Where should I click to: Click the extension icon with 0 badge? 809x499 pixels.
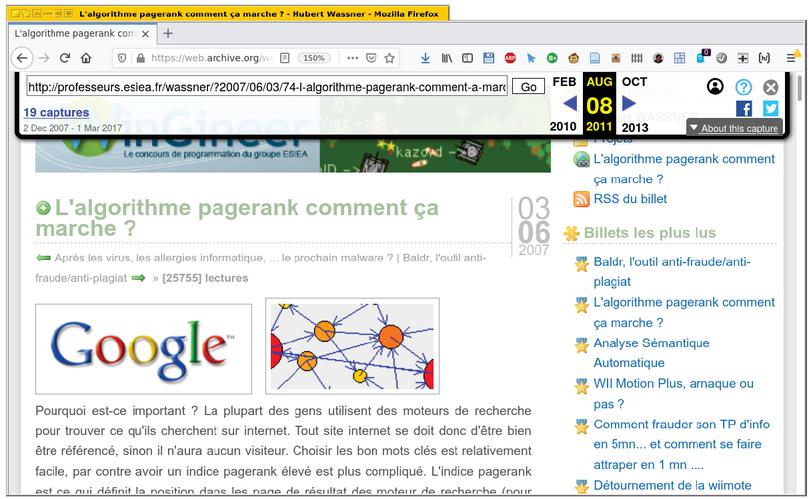702,57
